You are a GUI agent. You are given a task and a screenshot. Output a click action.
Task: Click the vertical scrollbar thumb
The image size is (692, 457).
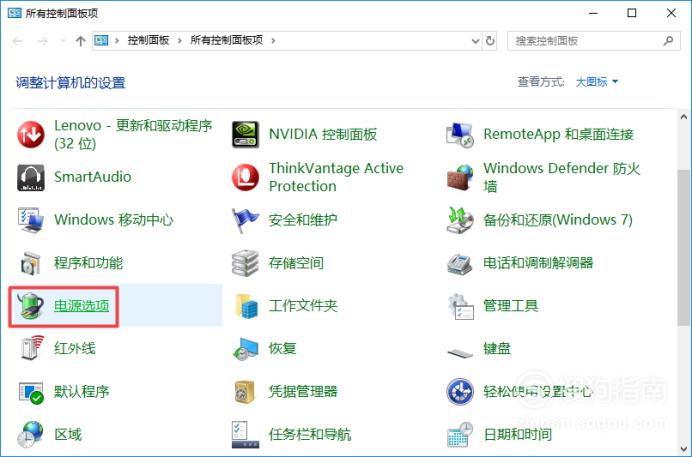(684, 248)
